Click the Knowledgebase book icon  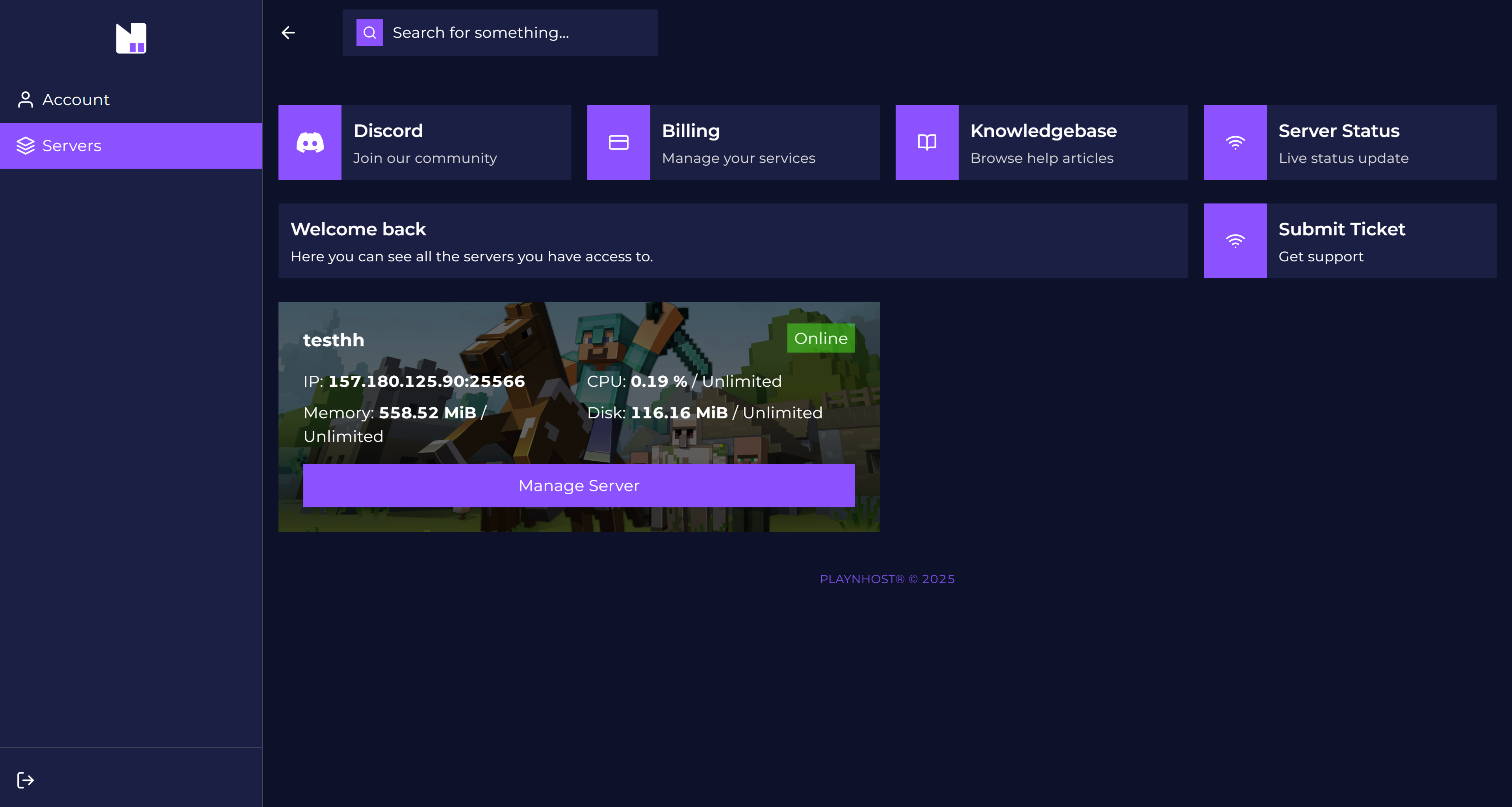click(927, 143)
